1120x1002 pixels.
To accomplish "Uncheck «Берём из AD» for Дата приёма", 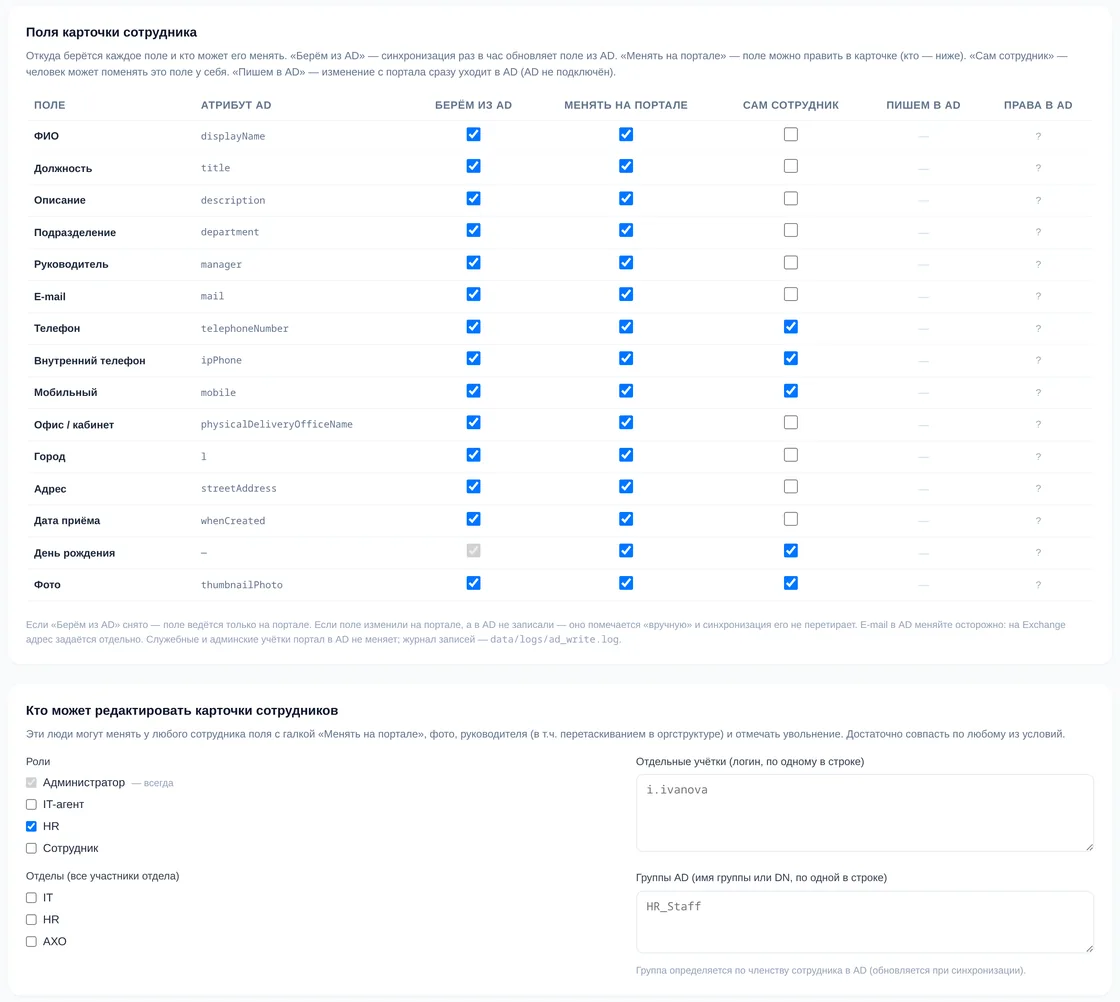I will [474, 519].
